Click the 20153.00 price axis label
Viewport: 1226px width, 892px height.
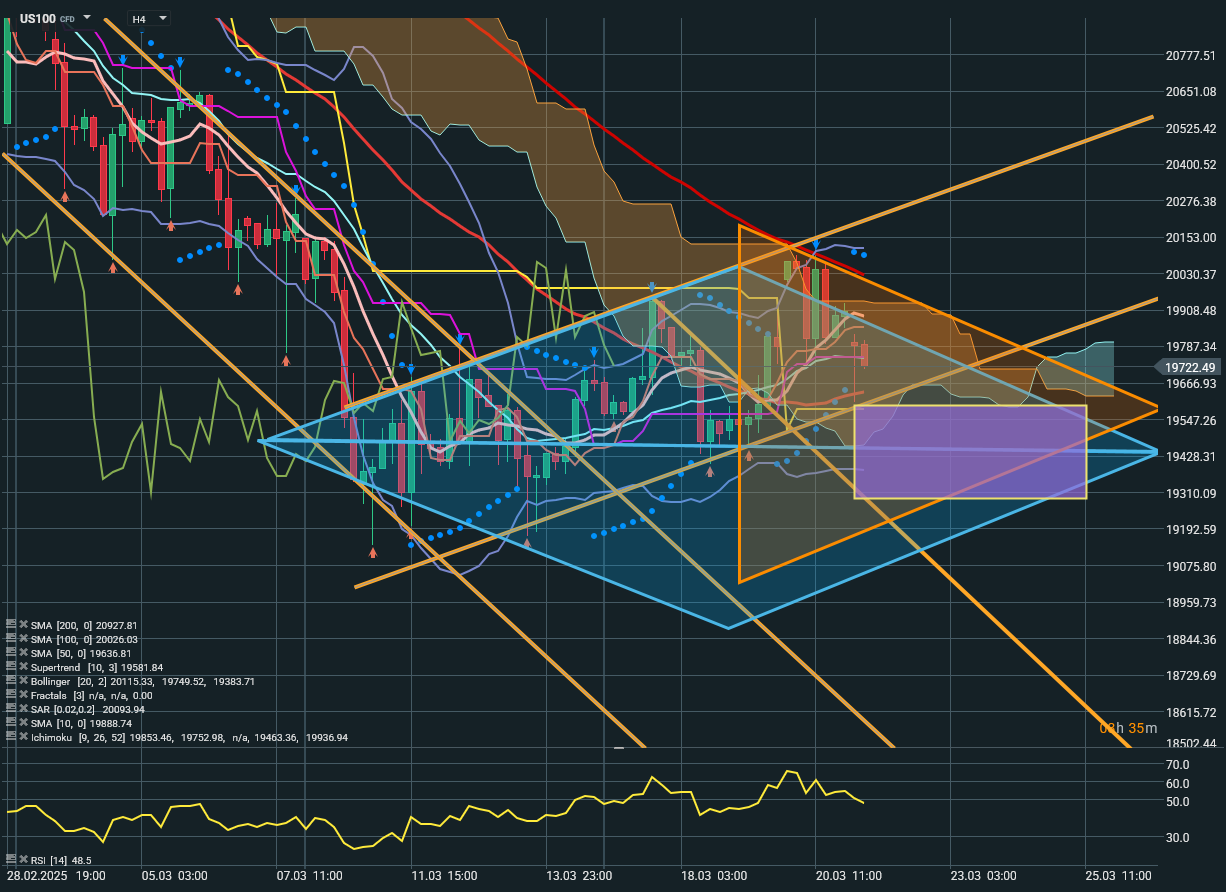pyautogui.click(x=1190, y=237)
